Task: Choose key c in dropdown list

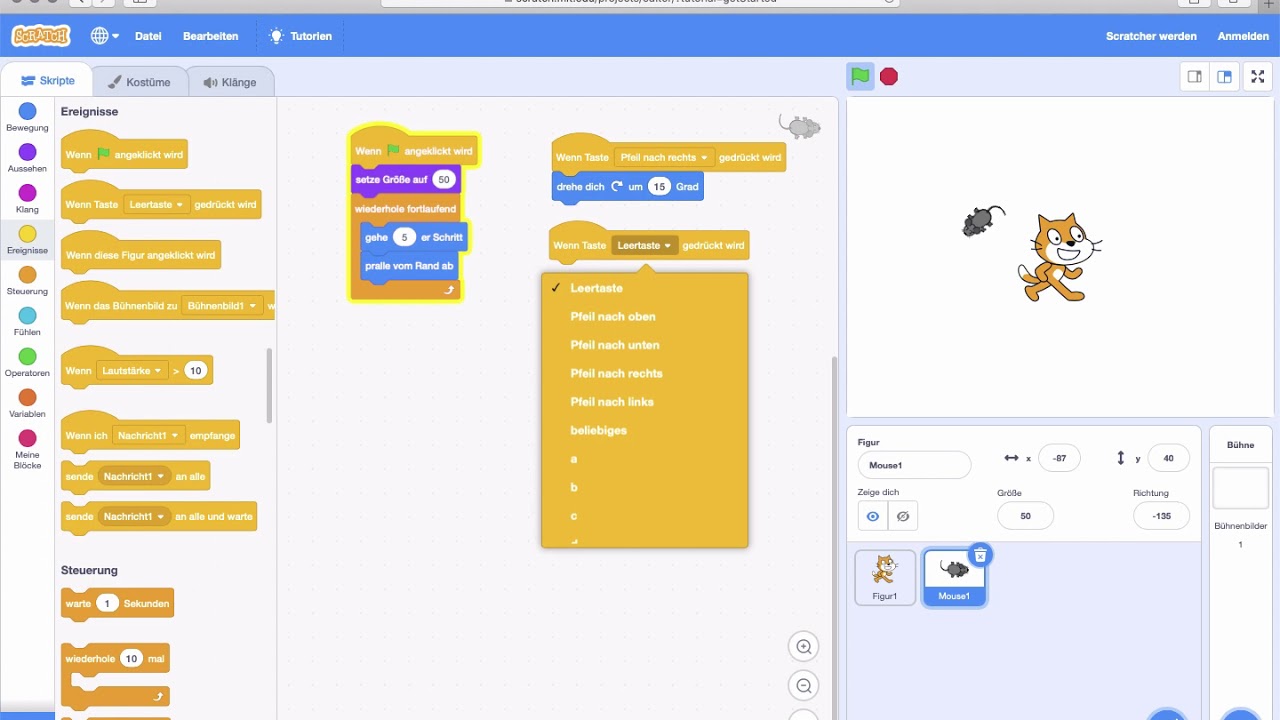Action: pos(645,516)
